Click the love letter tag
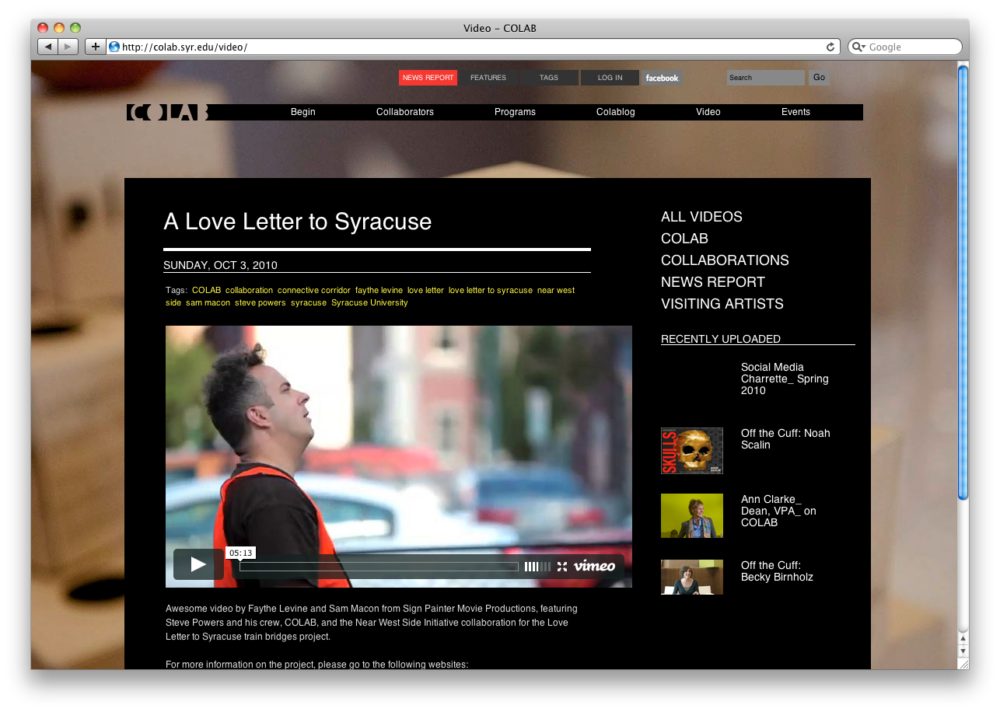 425,290
